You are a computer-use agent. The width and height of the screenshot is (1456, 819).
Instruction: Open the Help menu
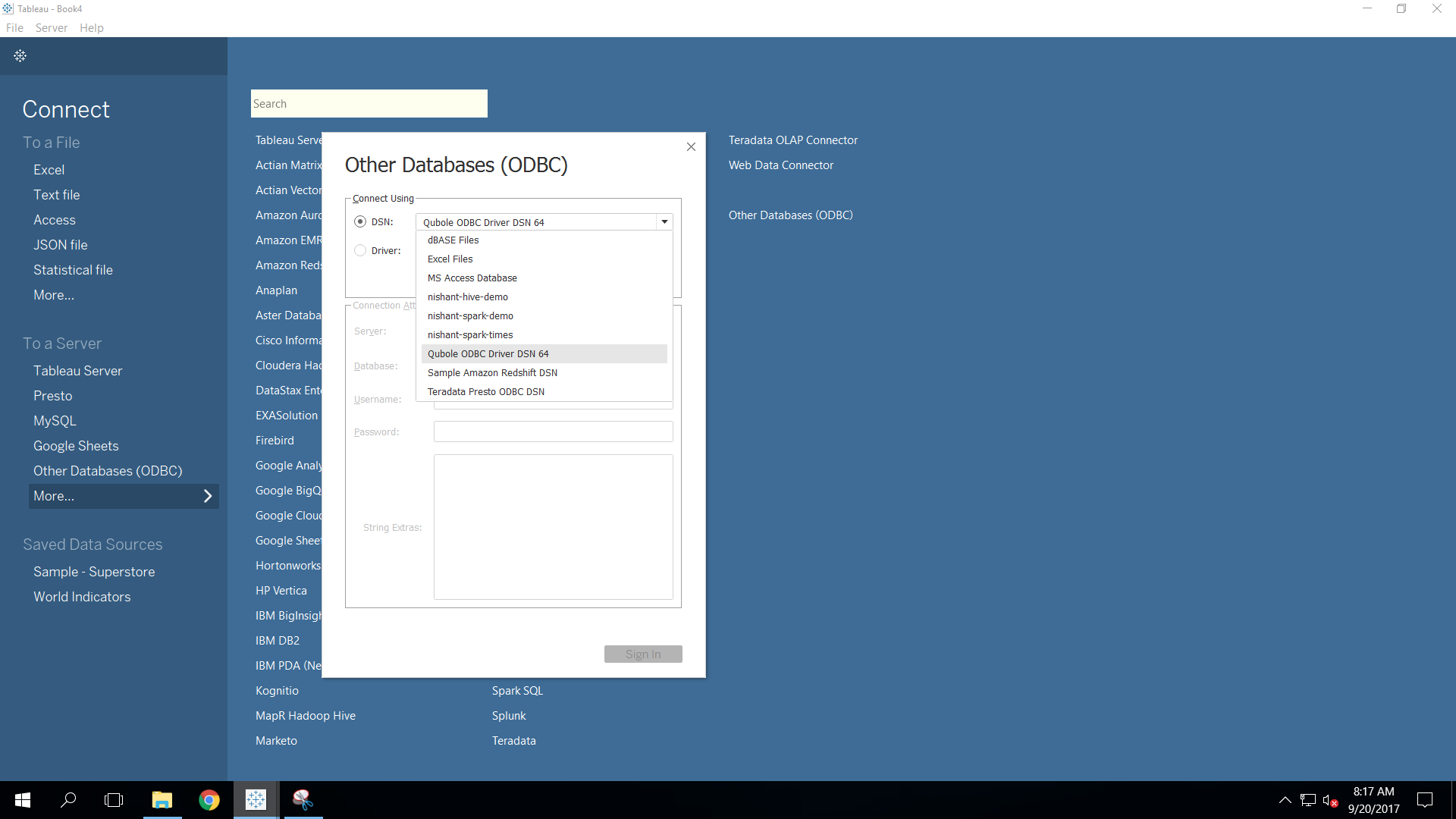click(x=92, y=28)
